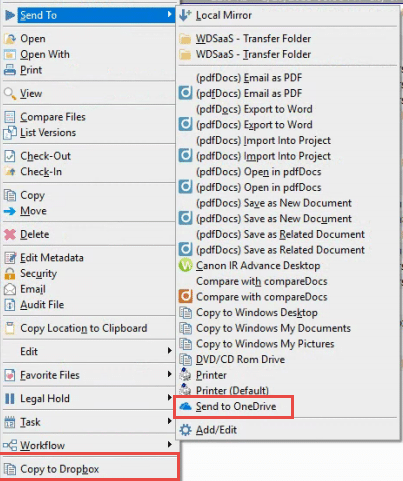Click the Check-In icon
This screenshot has height=481, width=403.
point(10,172)
